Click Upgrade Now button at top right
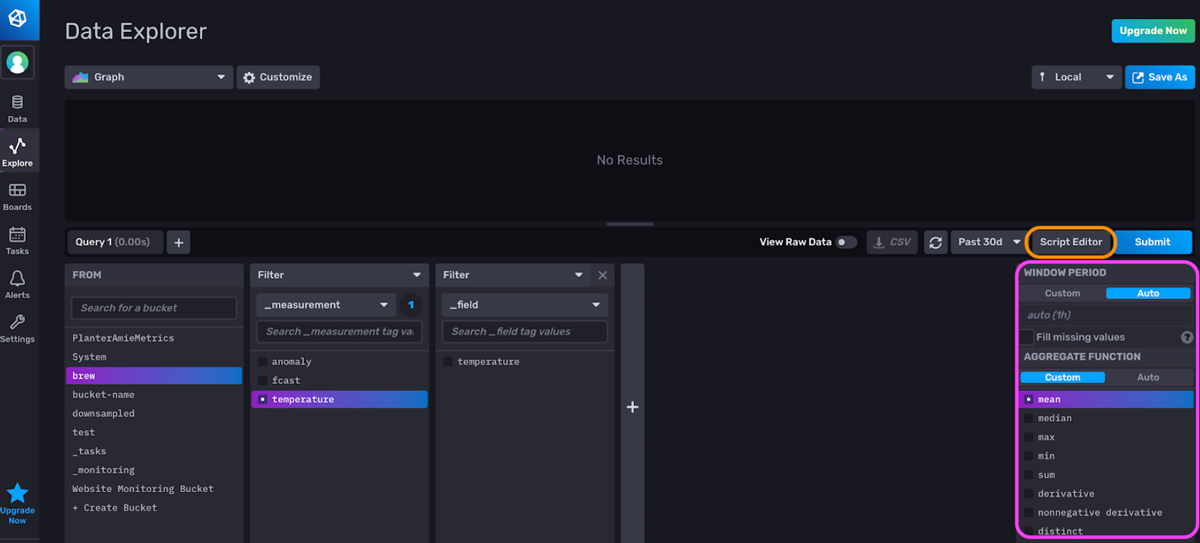This screenshot has width=1200, height=543. point(1153,31)
